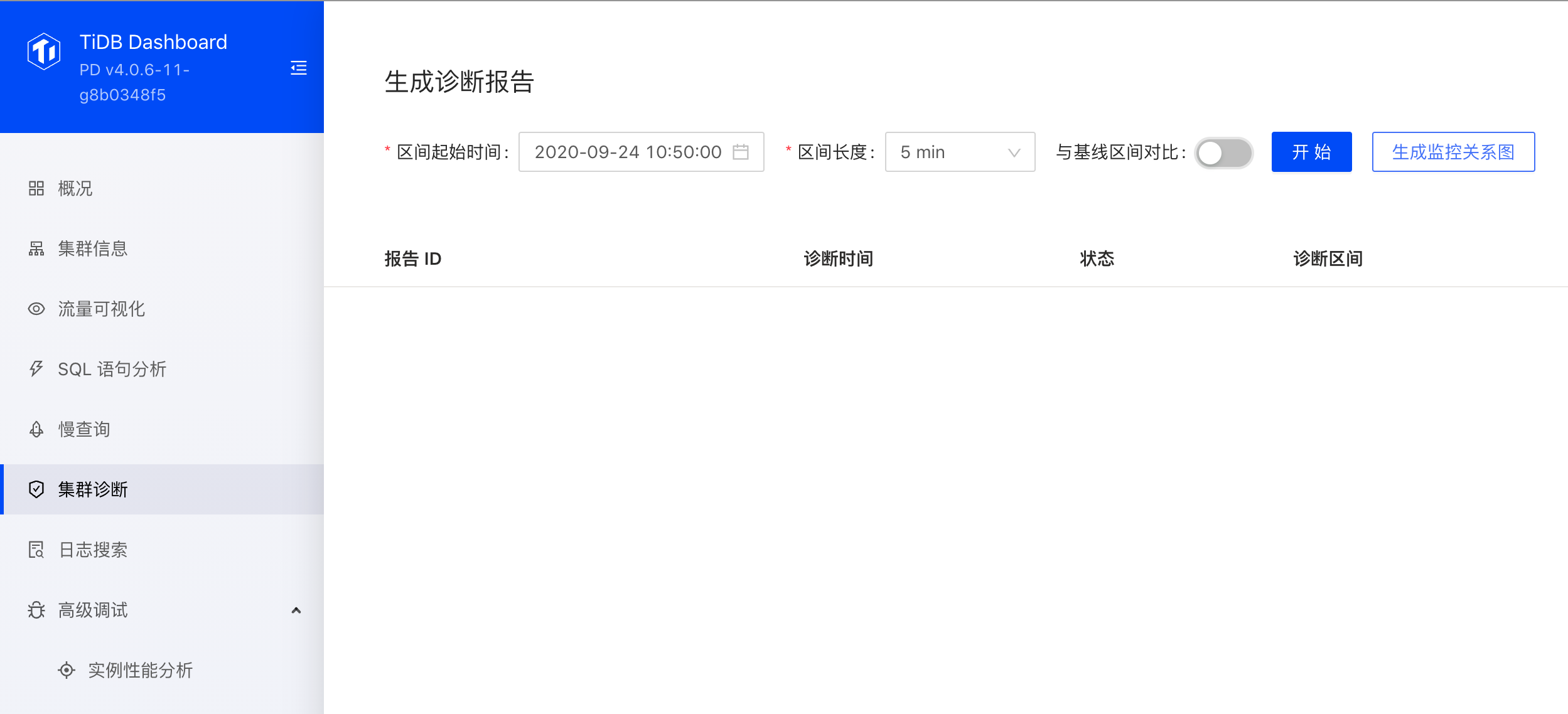Toggle 与基线区间对比 switch on
This screenshot has width=1568, height=714.
coord(1223,152)
